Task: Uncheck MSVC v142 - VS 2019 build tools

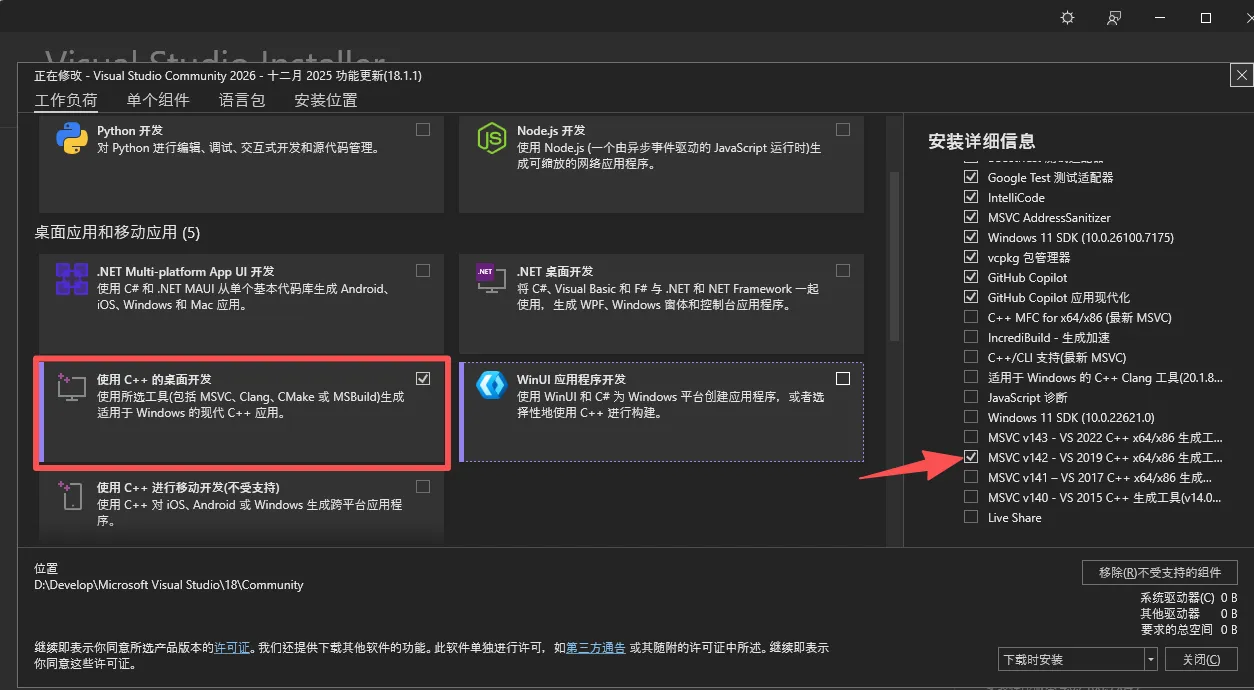Action: click(971, 457)
